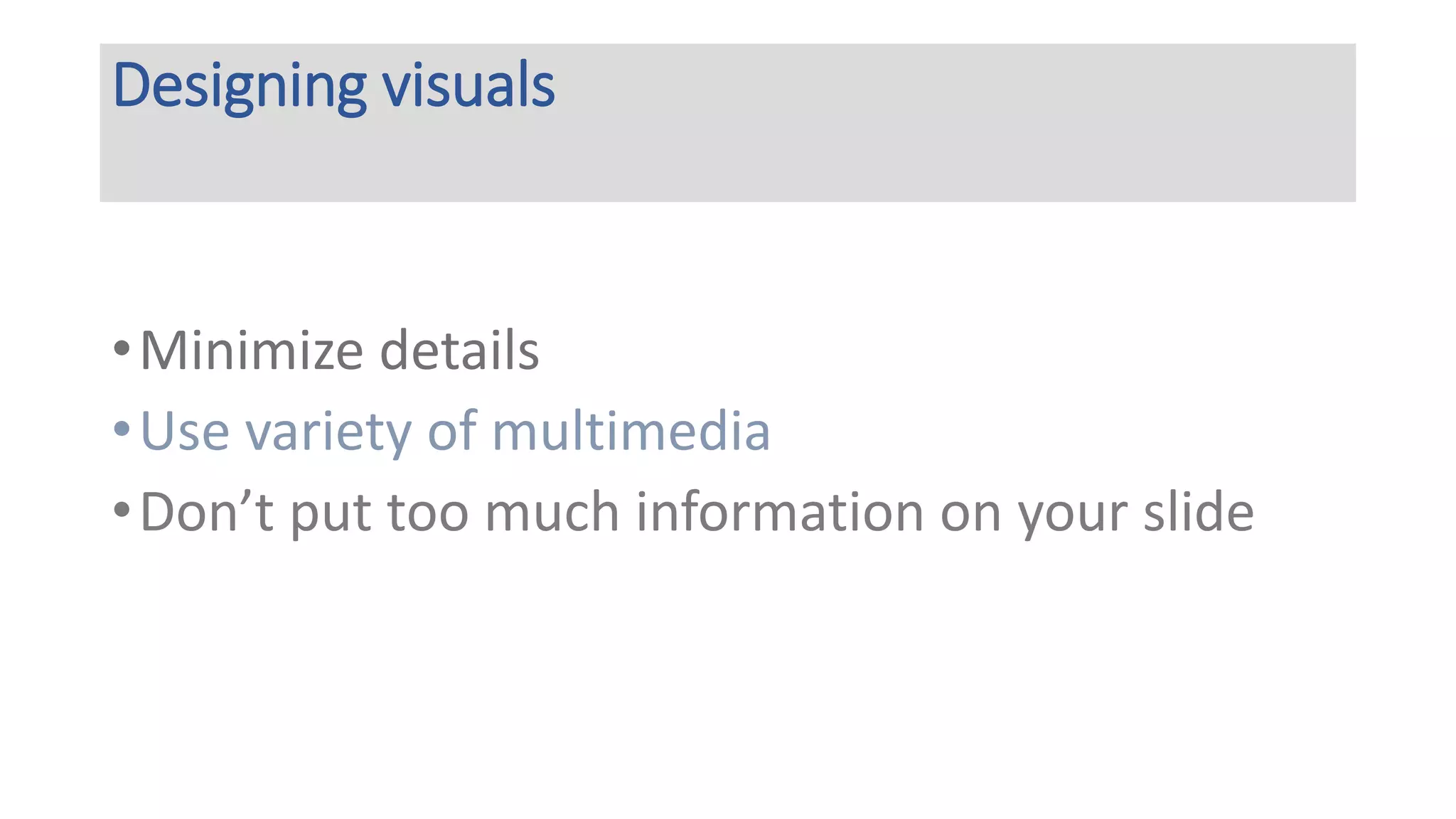Click the 'Designing visuals' slide title
1456x819 pixels.
pos(333,85)
